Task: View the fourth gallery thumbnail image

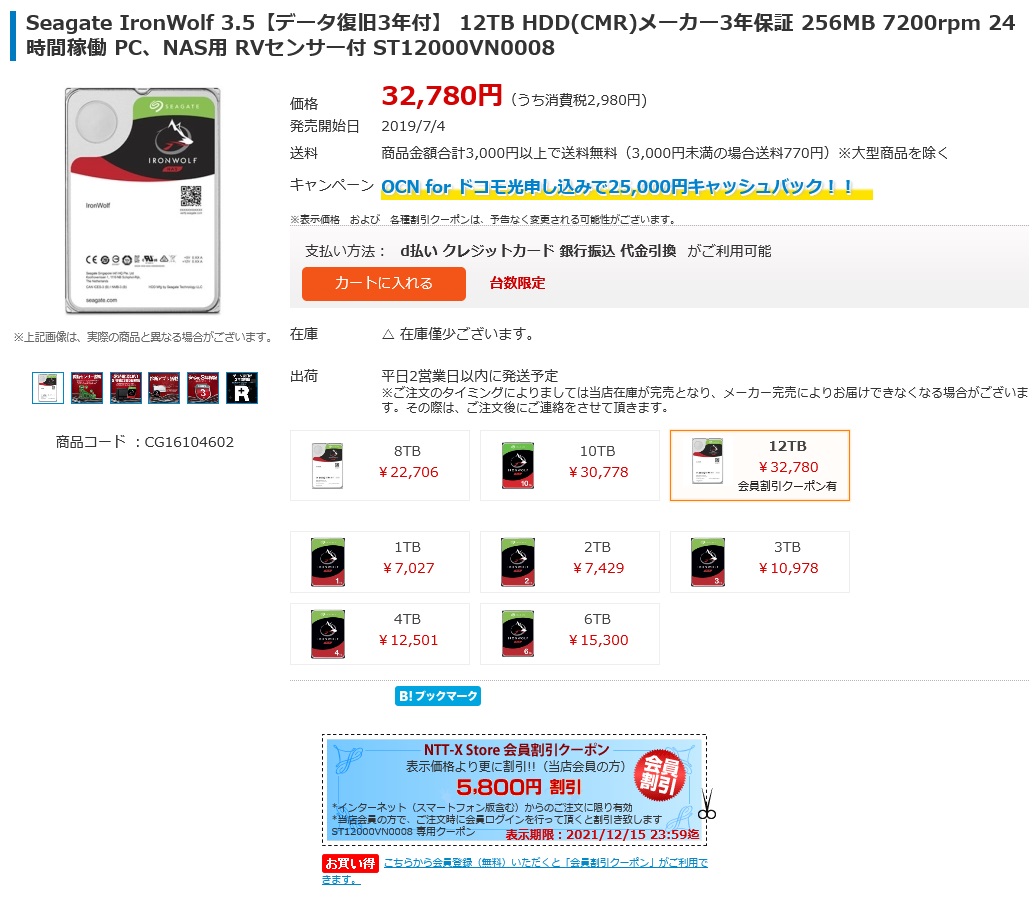Action: click(x=164, y=387)
